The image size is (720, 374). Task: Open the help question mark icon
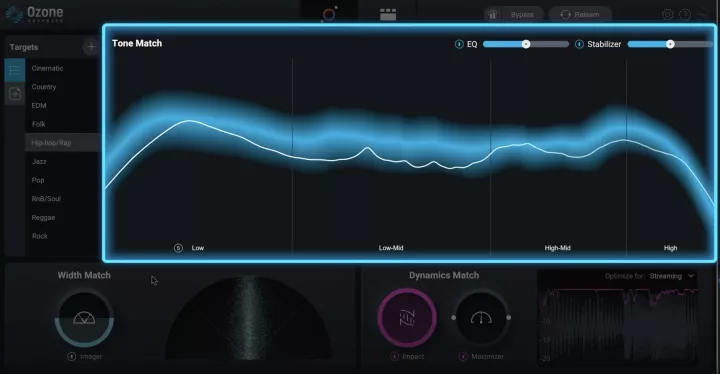click(685, 15)
